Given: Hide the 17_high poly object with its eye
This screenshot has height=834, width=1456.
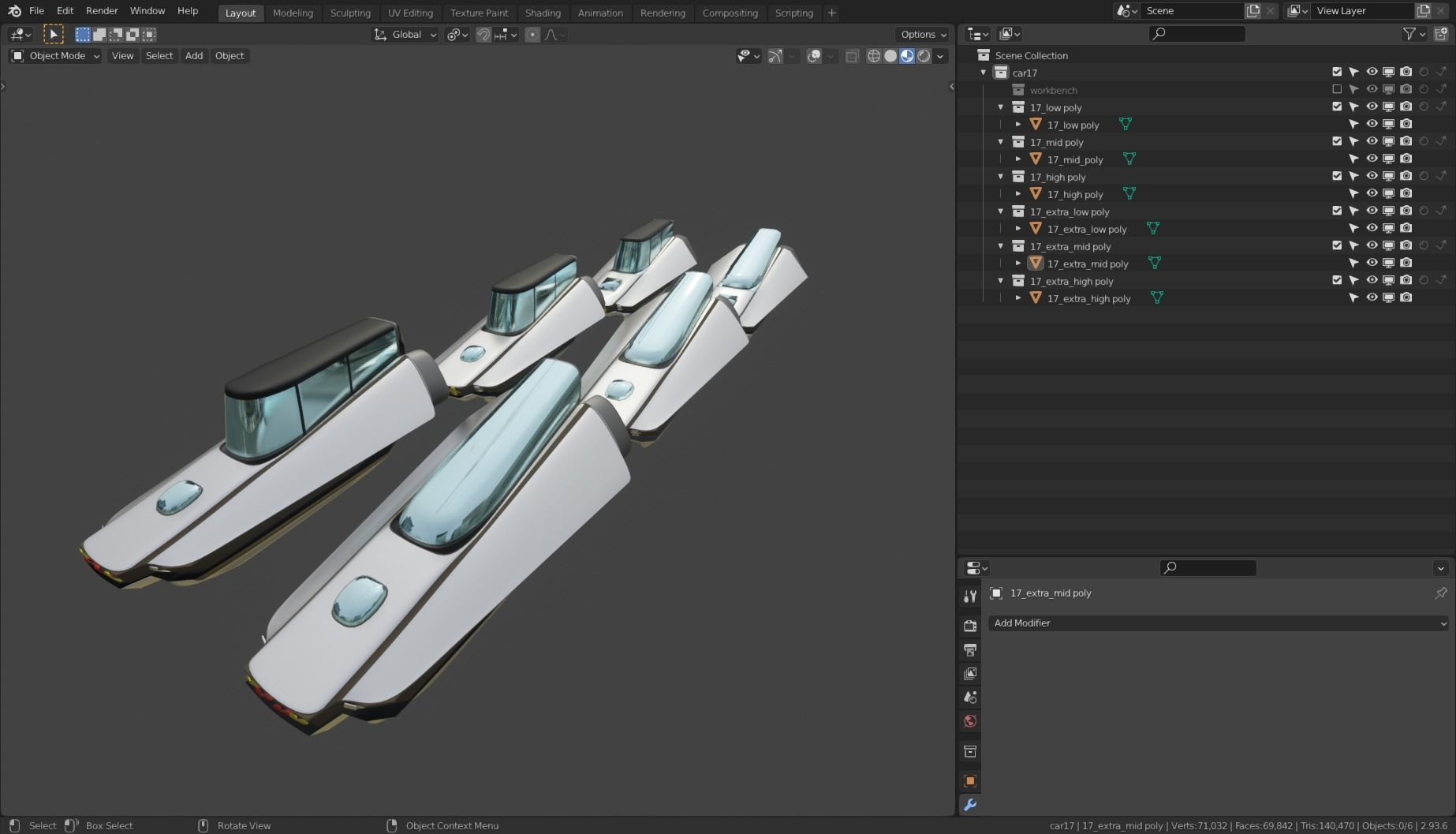Looking at the screenshot, I should (x=1372, y=193).
